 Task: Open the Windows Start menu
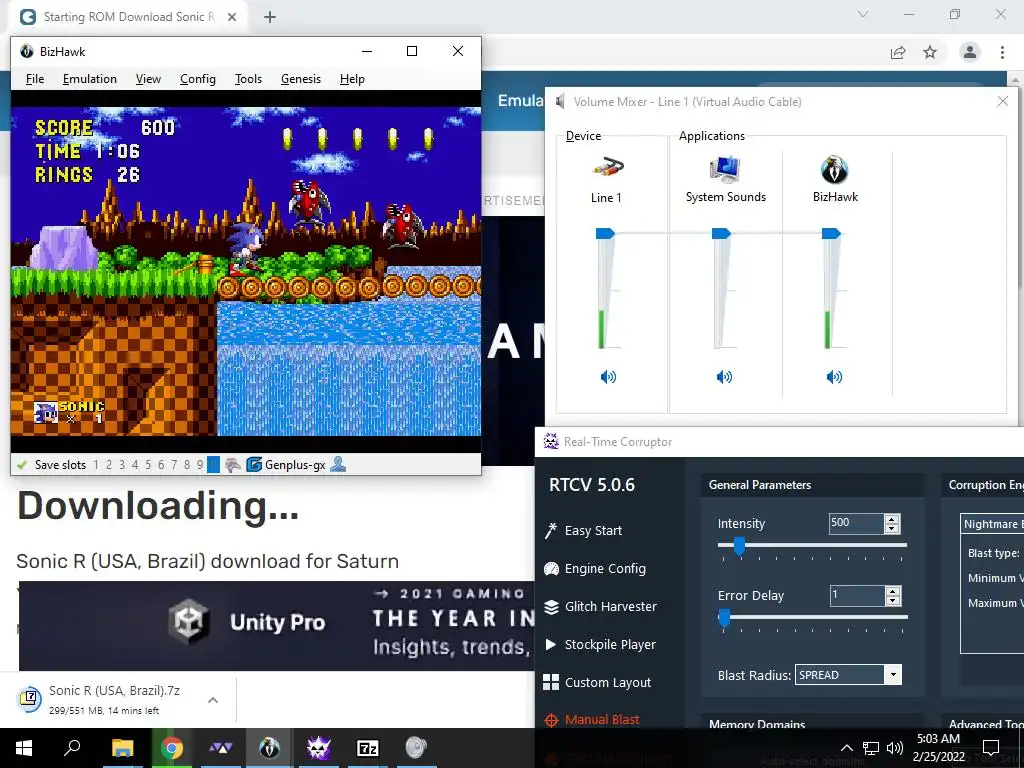coord(24,748)
